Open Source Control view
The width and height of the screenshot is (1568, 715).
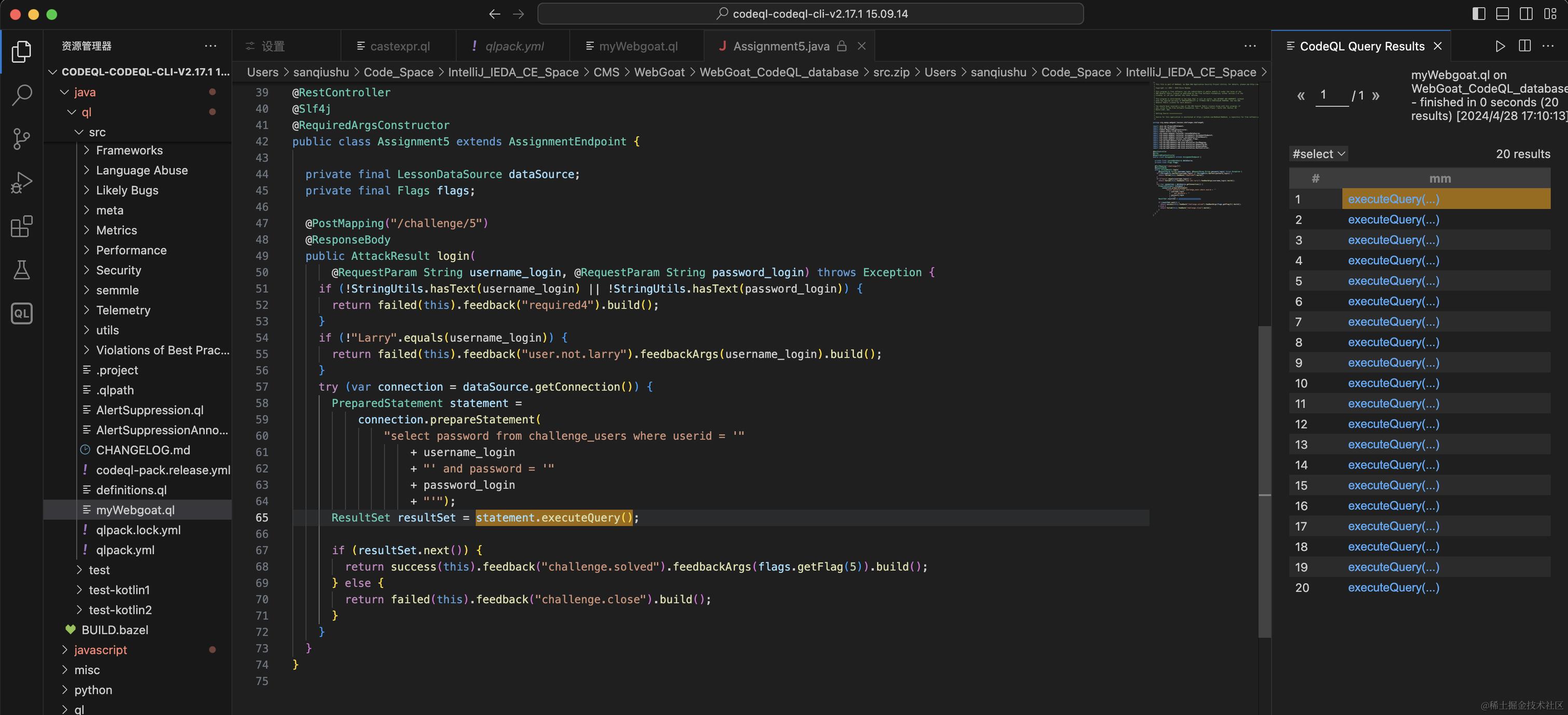[x=22, y=139]
